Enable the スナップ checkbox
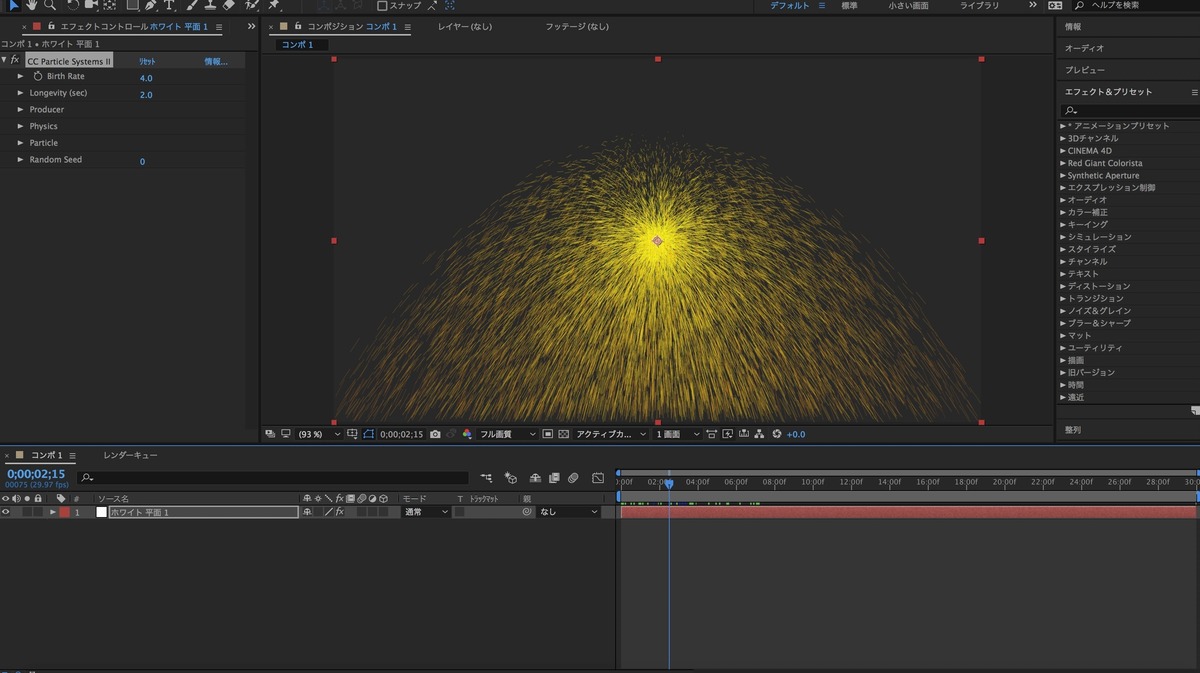 382,5
